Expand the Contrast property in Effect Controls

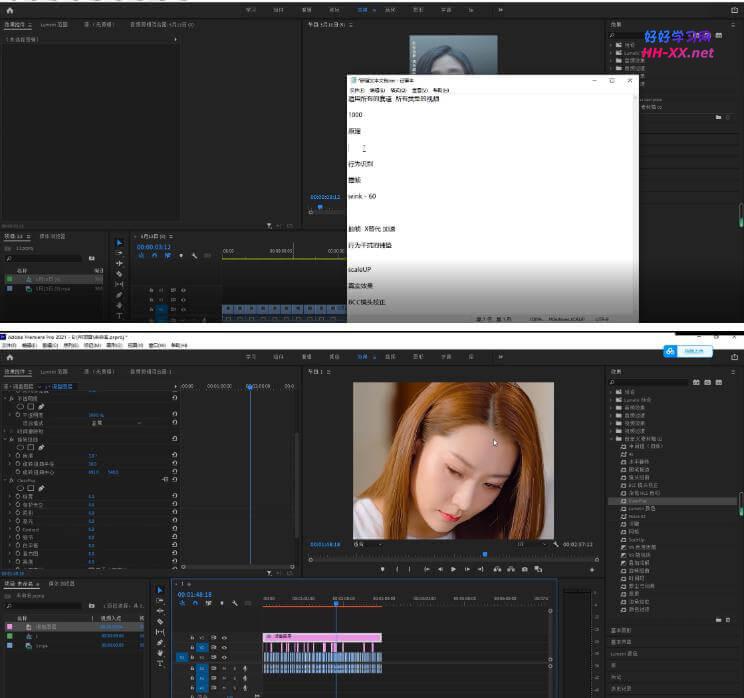pyautogui.click(x=10, y=529)
